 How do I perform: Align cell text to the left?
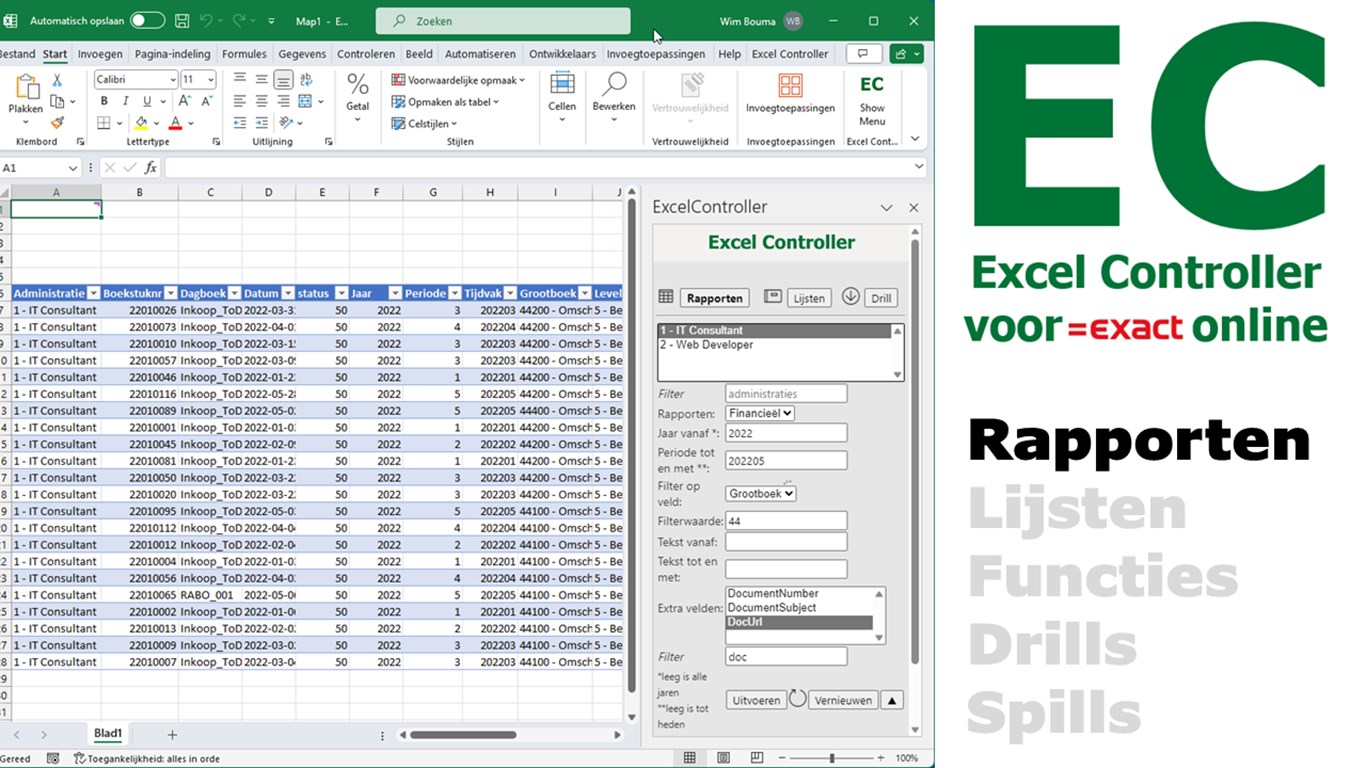tap(240, 101)
